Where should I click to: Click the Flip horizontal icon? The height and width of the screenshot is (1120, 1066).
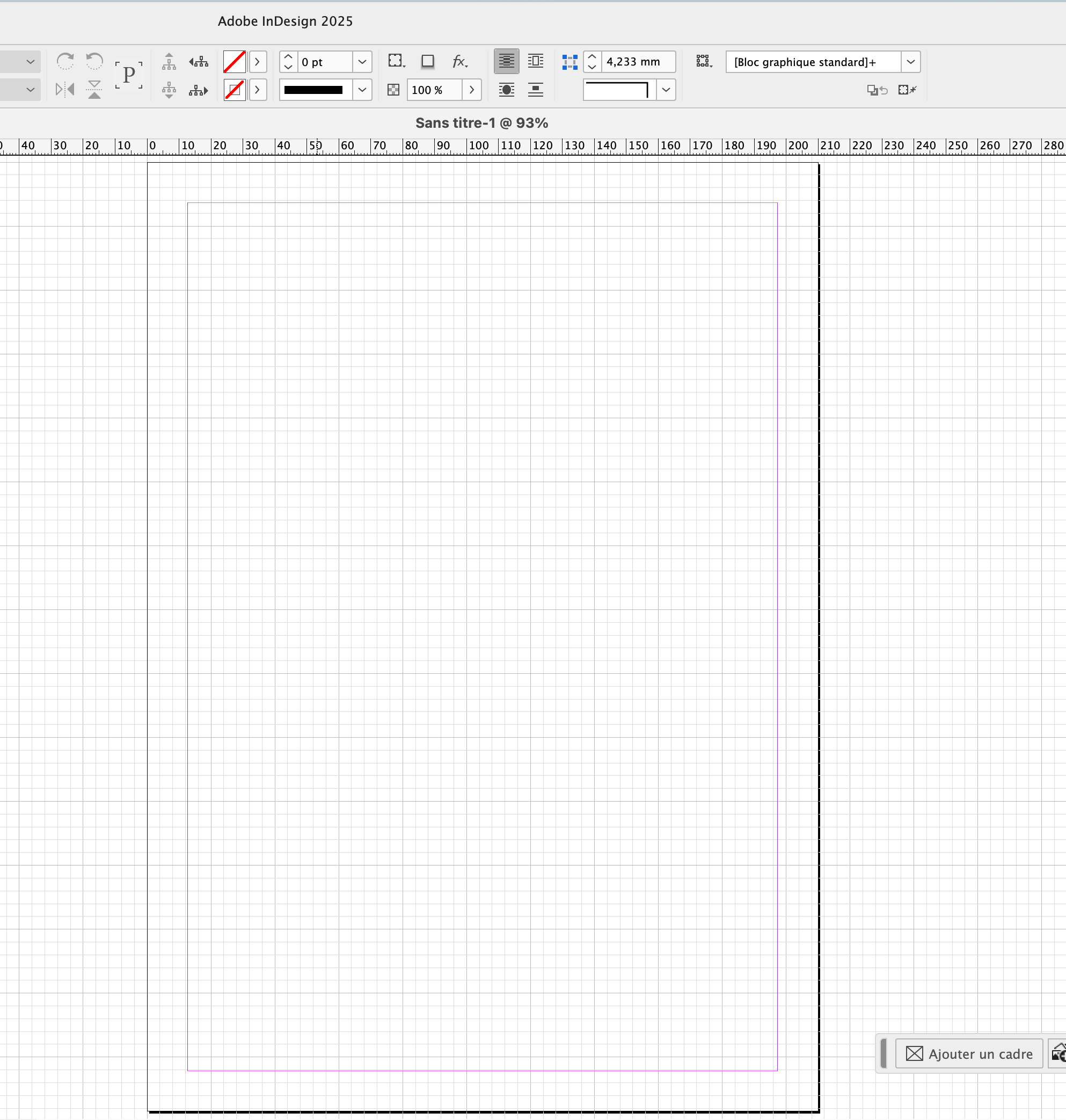[x=64, y=90]
